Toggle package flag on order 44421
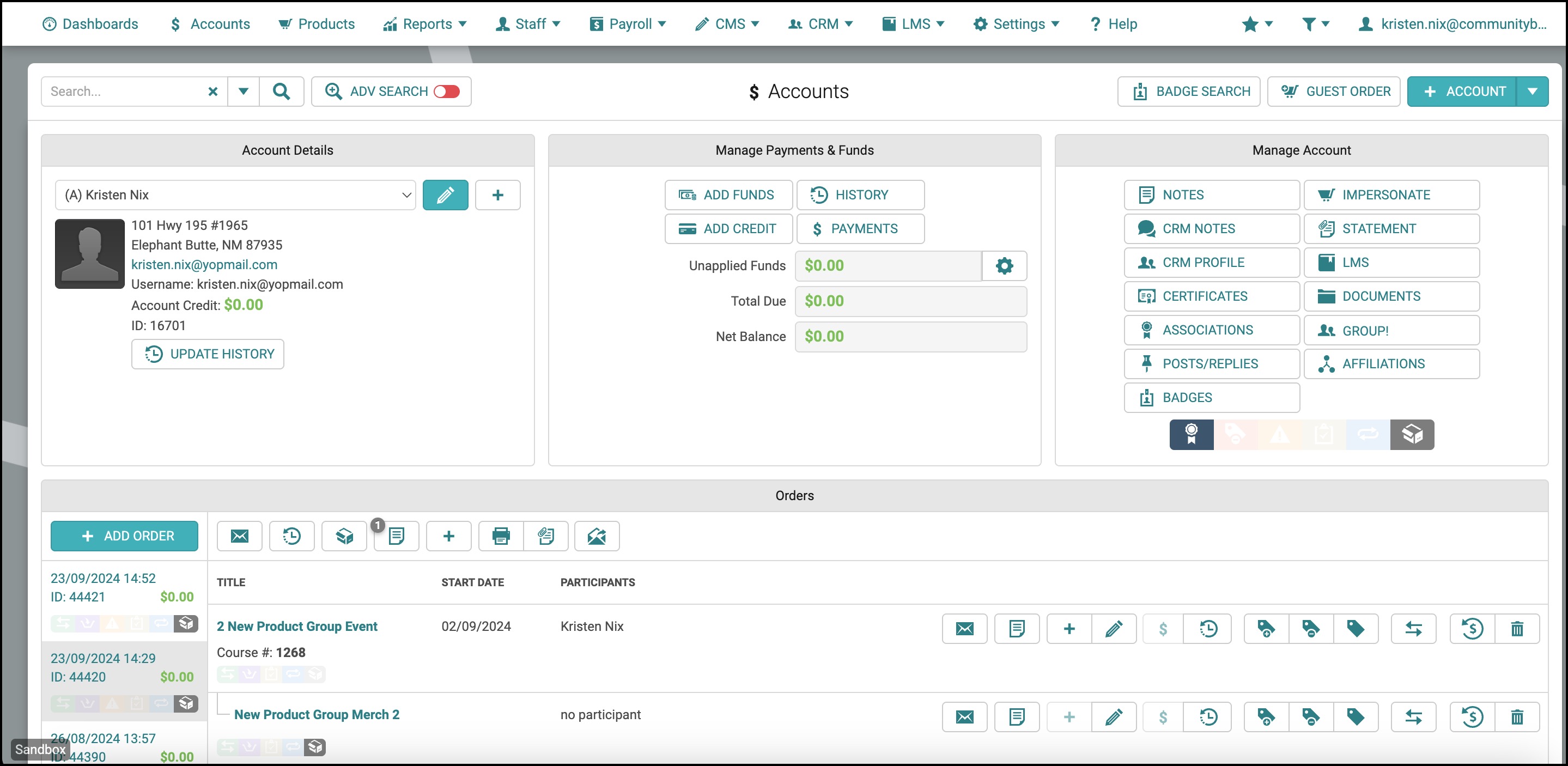The width and height of the screenshot is (1568, 766). pos(186,623)
